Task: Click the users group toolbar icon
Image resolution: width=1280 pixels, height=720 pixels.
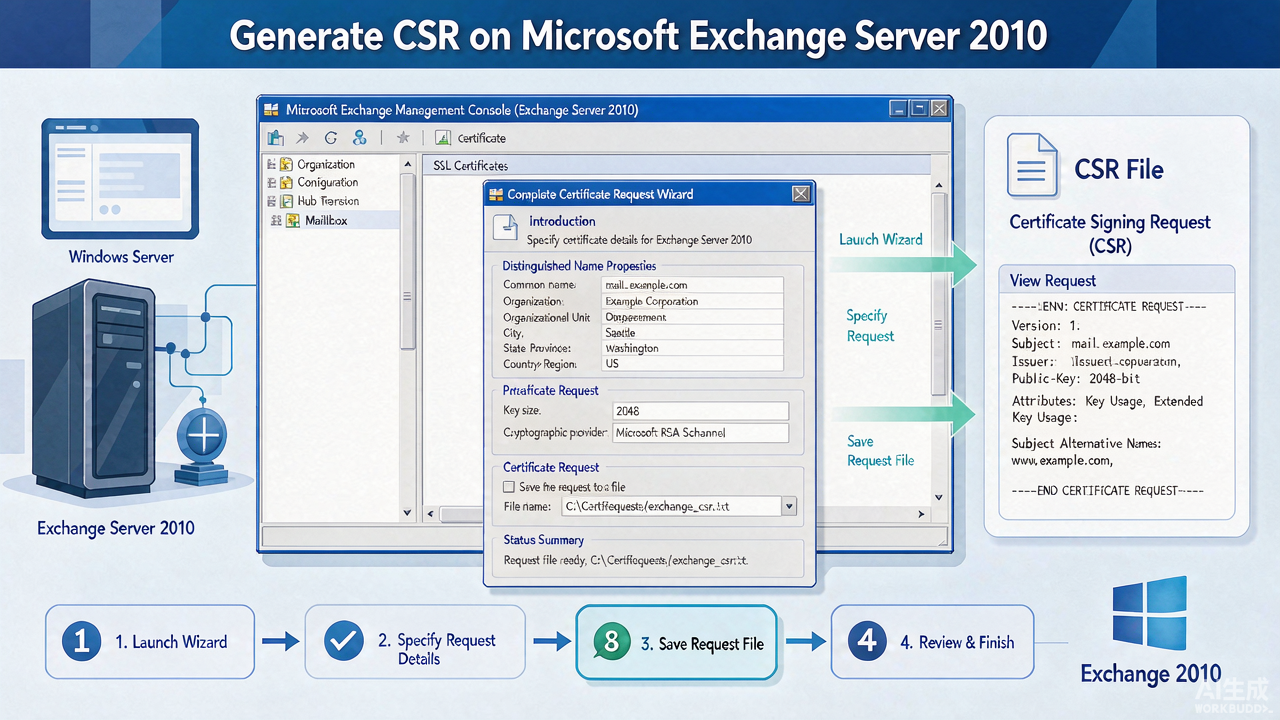Action: tap(360, 138)
